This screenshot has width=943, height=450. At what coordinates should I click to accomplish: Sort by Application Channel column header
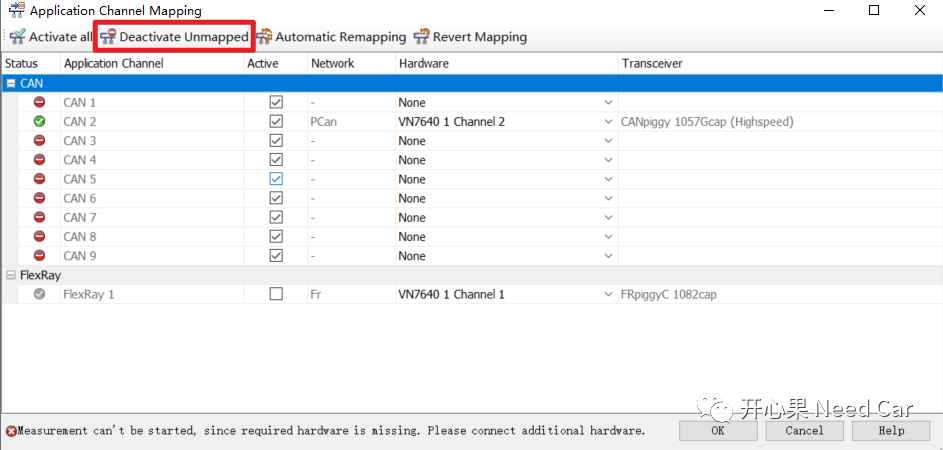153,63
